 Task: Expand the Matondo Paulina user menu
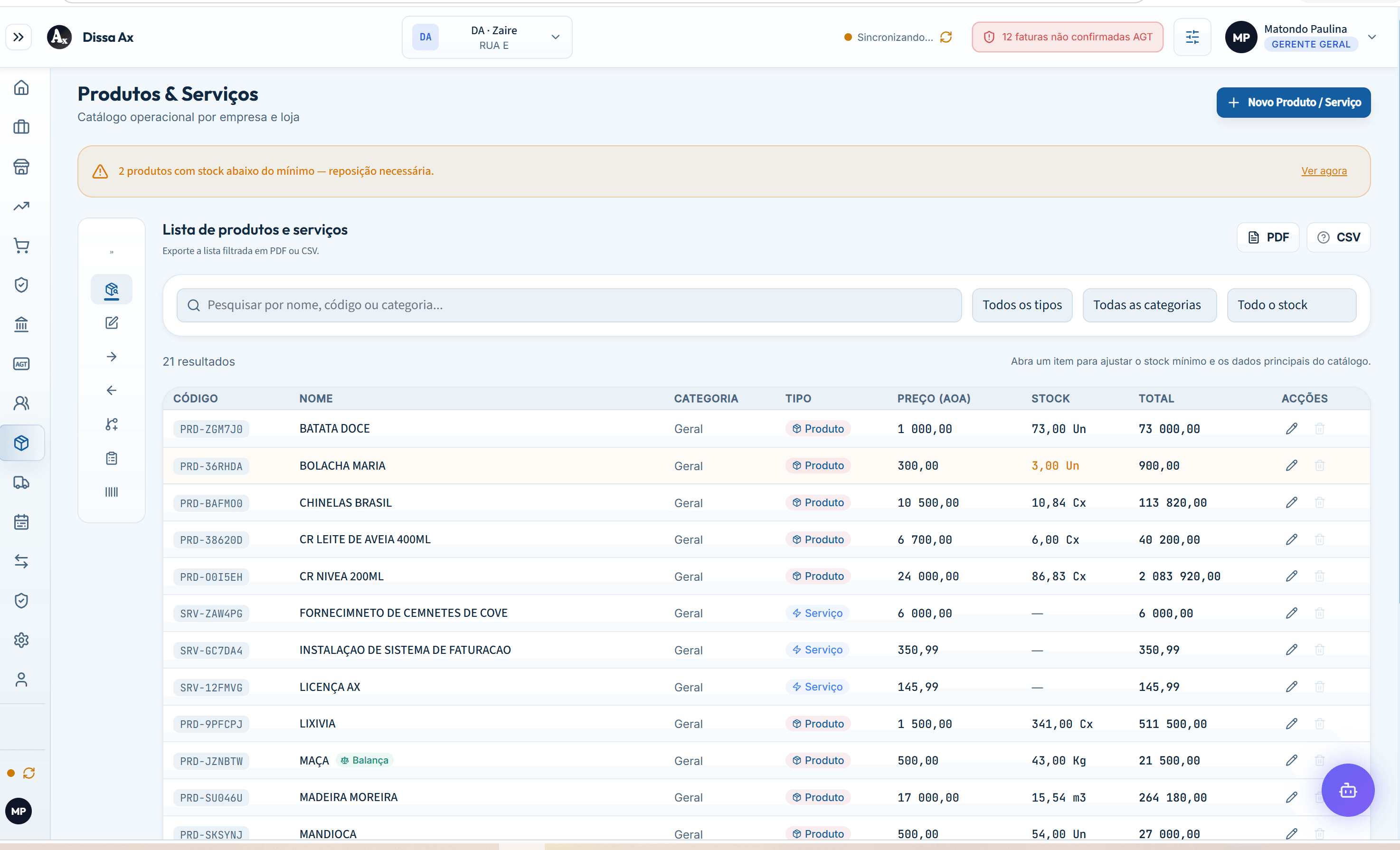click(1372, 37)
